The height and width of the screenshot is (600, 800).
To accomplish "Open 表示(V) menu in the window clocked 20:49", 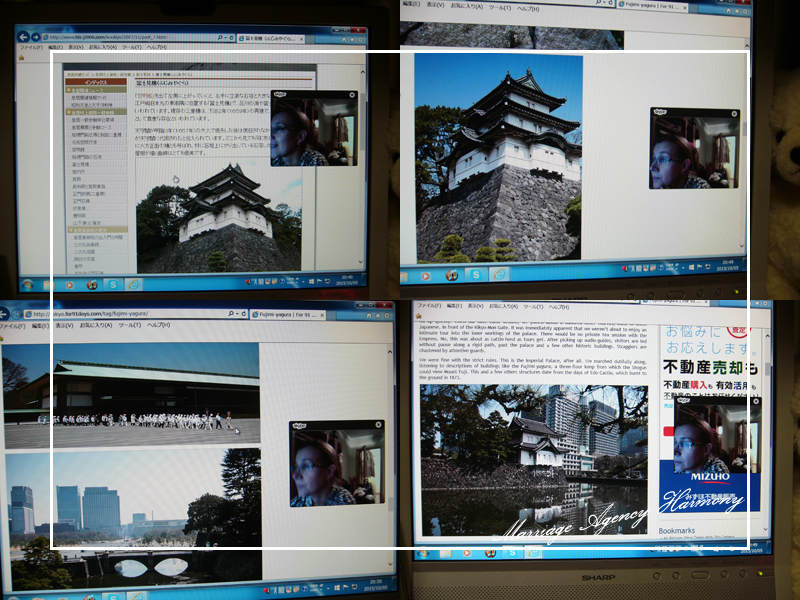I will coord(435,5).
